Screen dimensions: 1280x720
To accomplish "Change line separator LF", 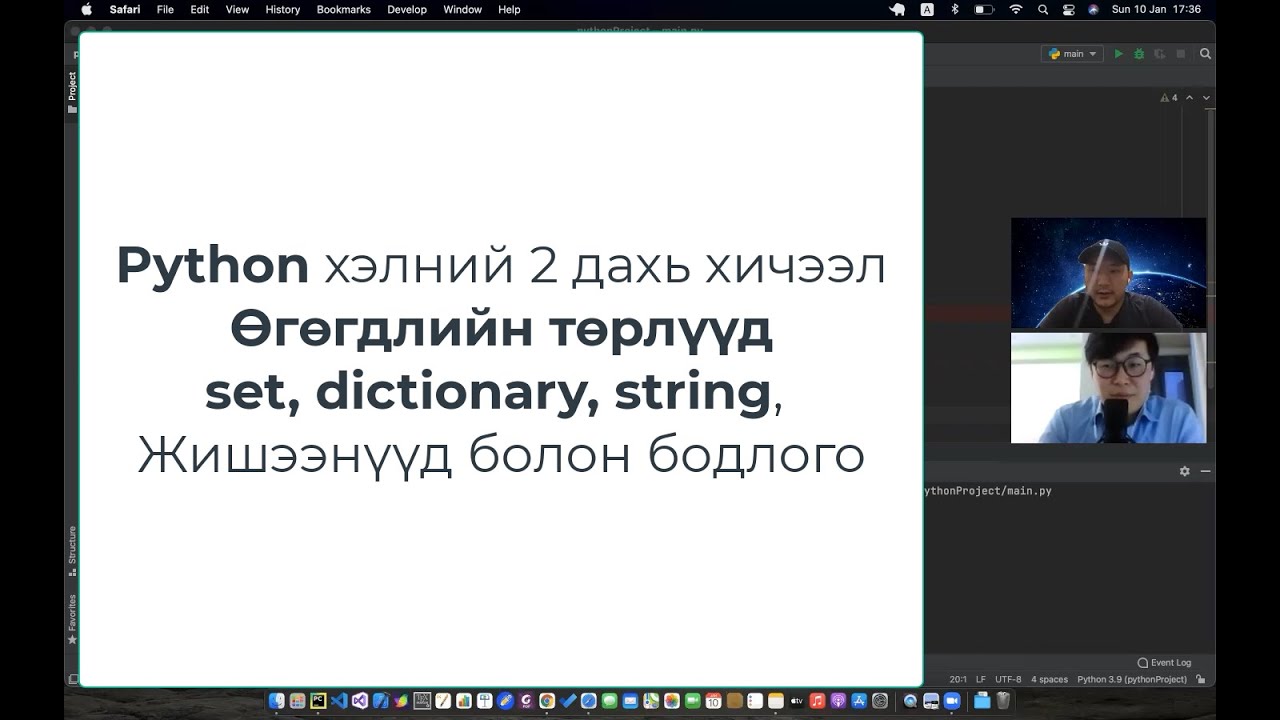I will click(981, 679).
